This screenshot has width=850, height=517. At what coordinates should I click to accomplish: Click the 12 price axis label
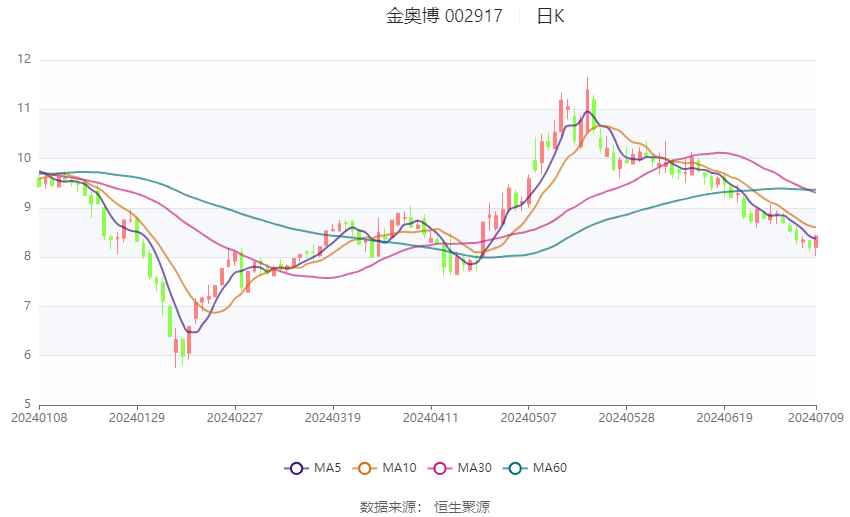(x=24, y=59)
